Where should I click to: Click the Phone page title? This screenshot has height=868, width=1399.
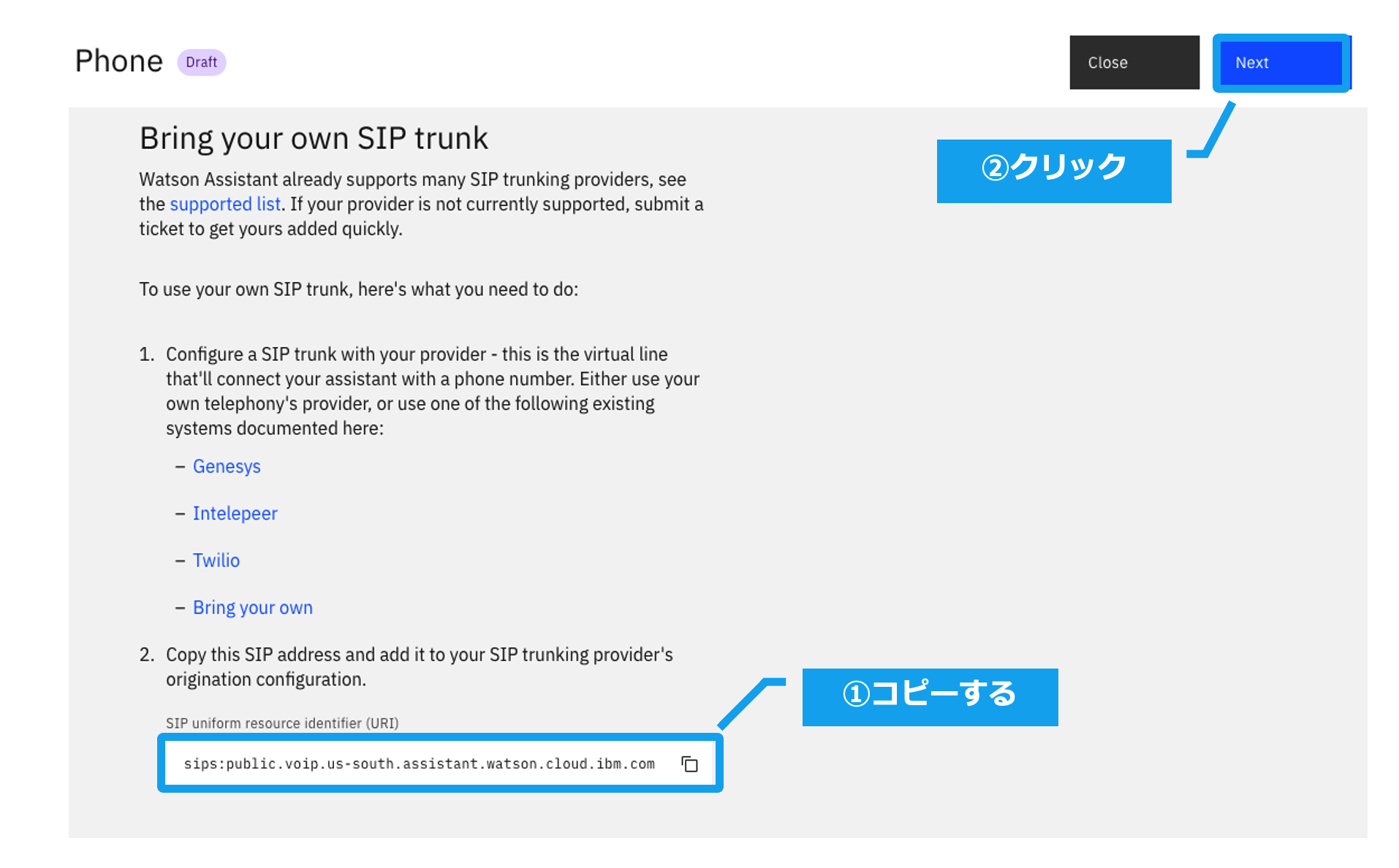coord(118,61)
